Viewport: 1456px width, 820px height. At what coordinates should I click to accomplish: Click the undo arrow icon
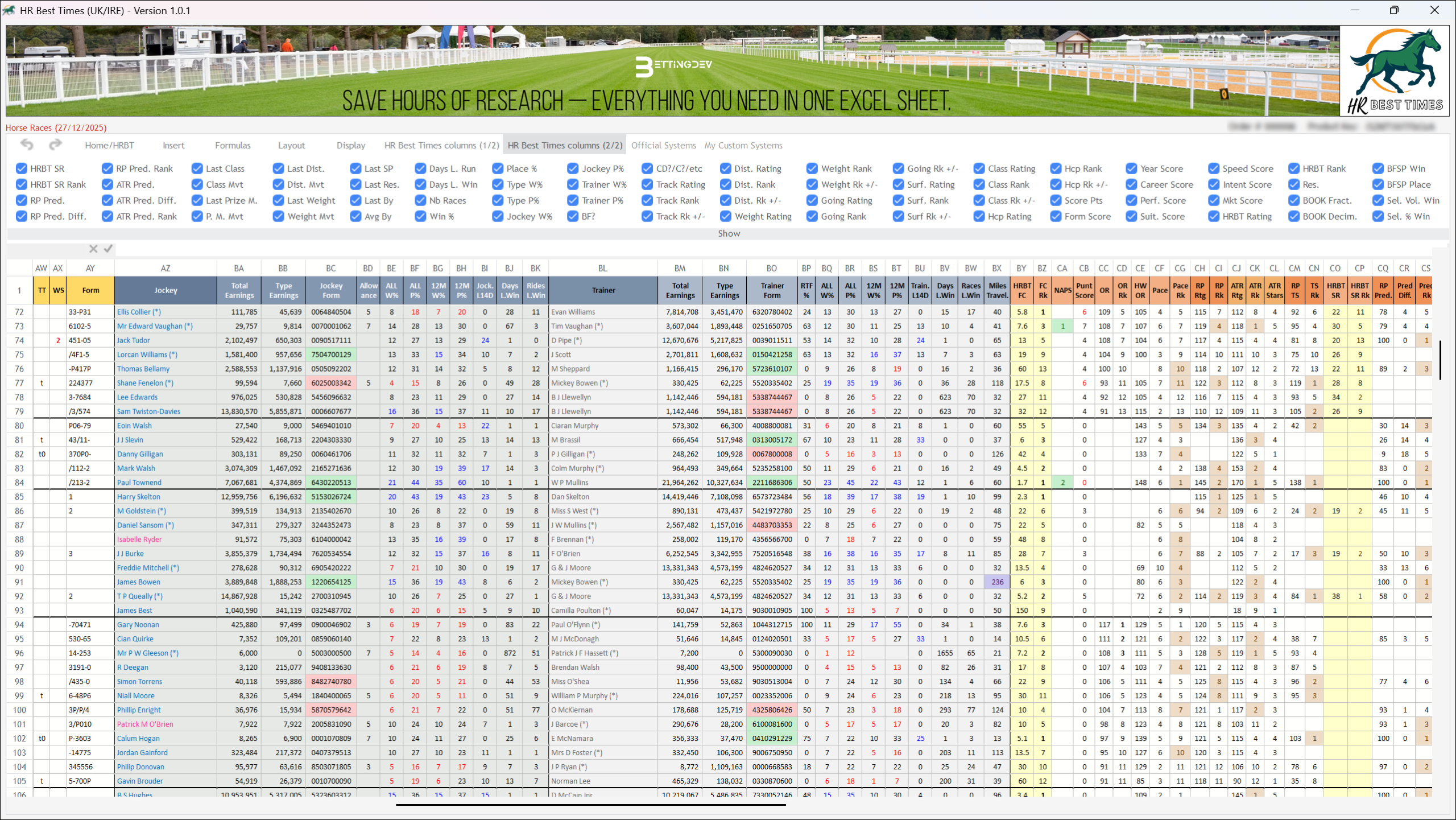[x=27, y=145]
